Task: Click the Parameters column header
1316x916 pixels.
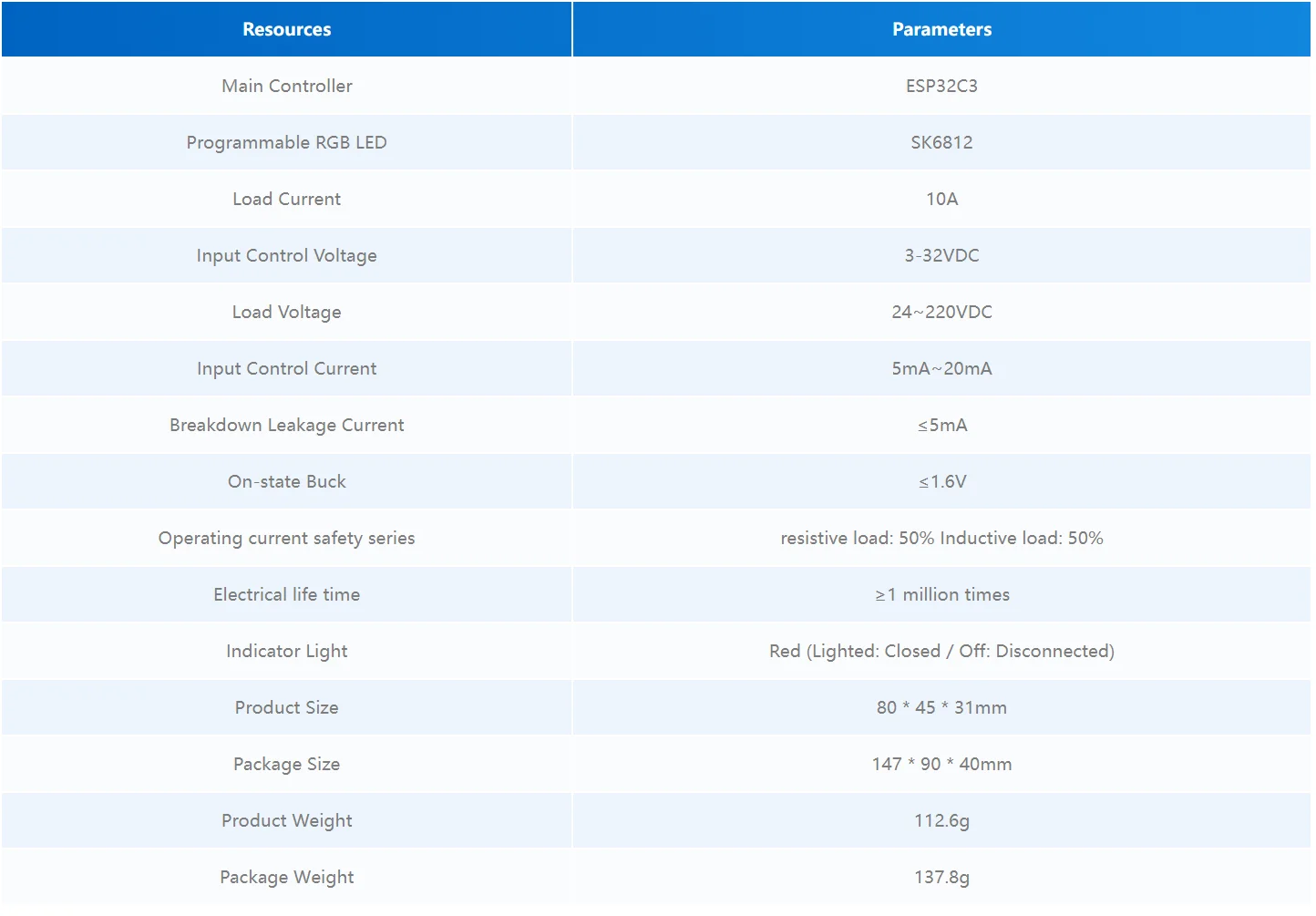Action: point(941,29)
